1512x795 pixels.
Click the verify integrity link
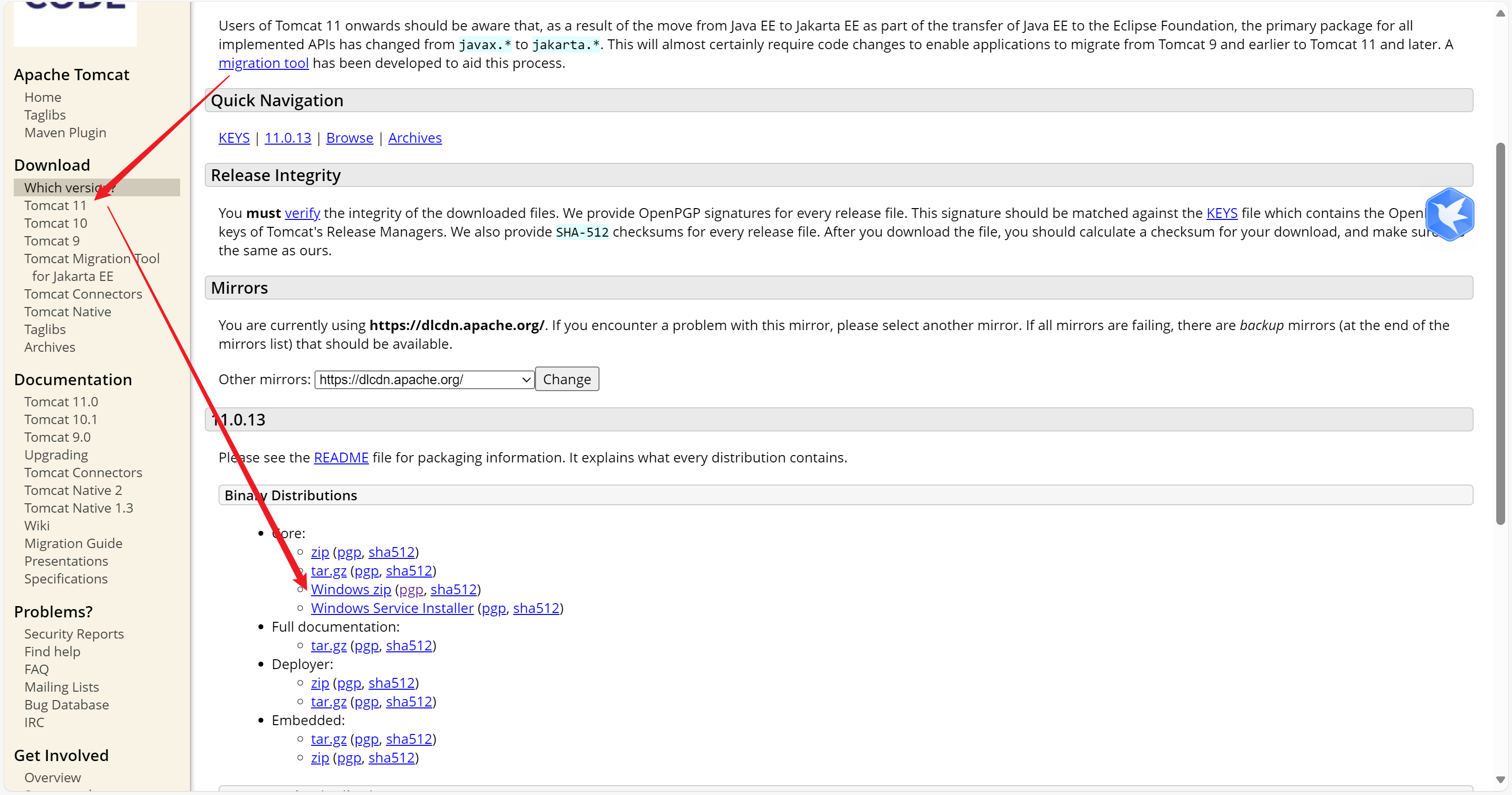302,214
